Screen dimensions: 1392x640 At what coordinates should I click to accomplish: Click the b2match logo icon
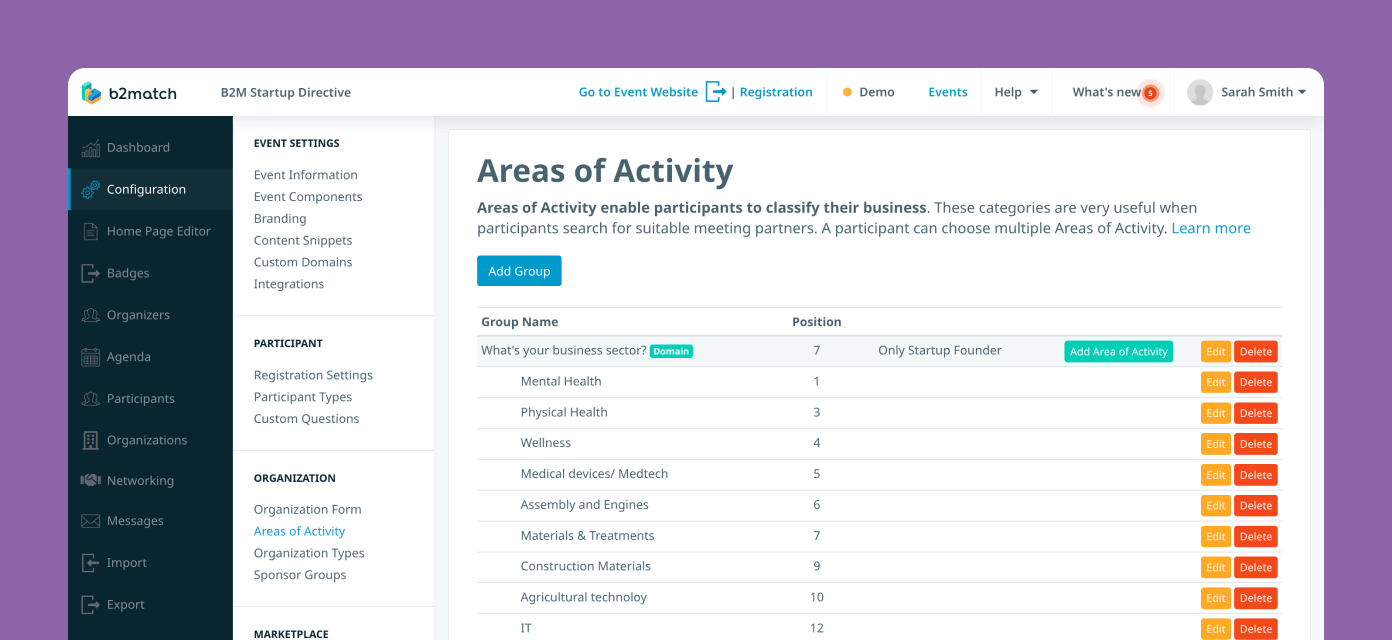tap(92, 92)
